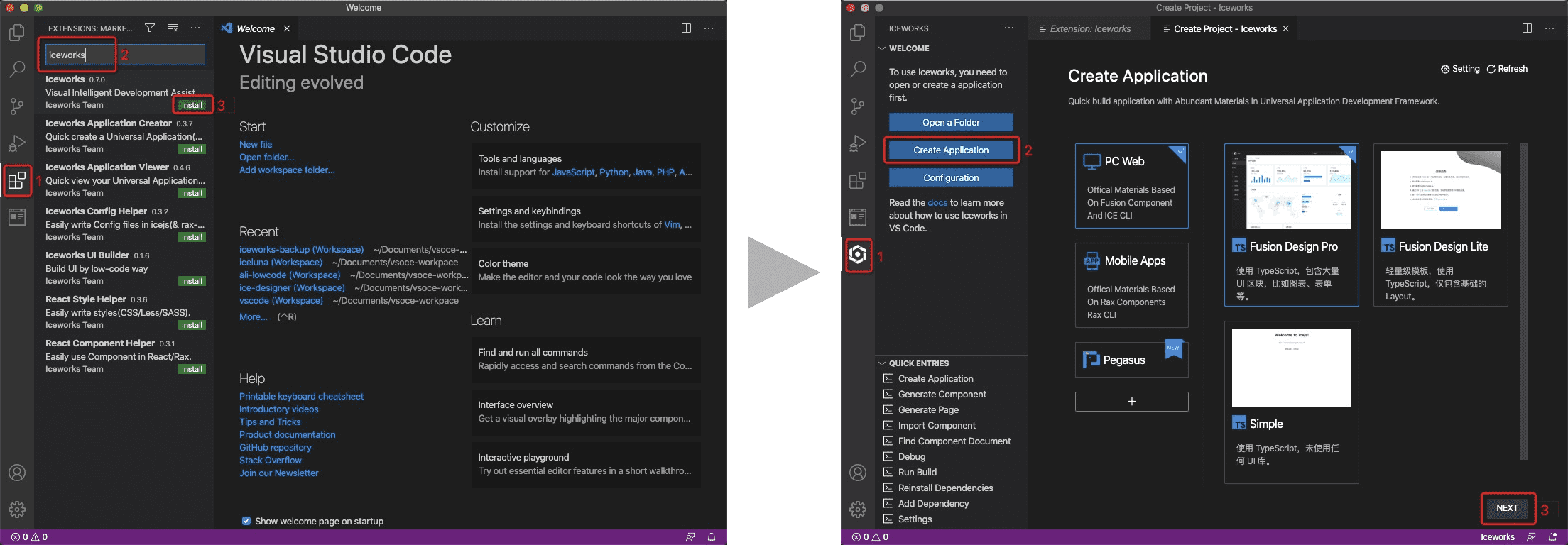Viewport: 1568px width, 545px height.
Task: Click the extensions search field containing iceworks
Action: [125, 55]
